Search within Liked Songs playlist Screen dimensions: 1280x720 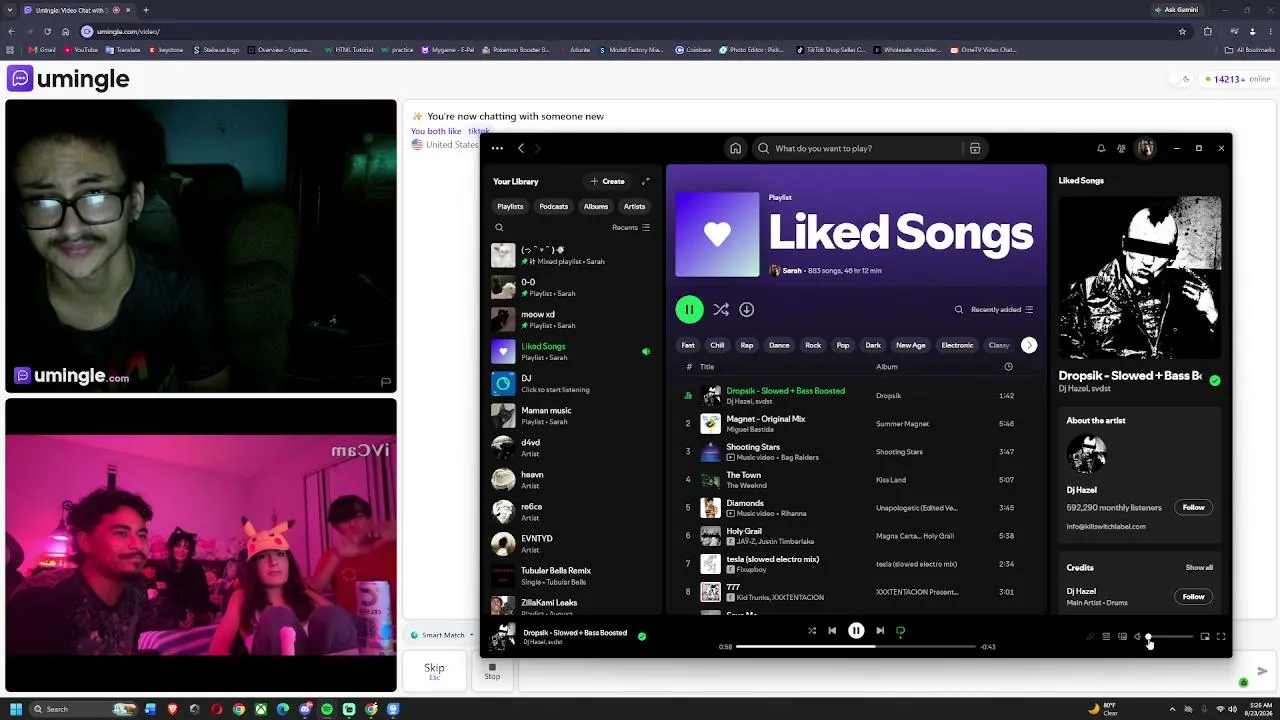point(958,310)
